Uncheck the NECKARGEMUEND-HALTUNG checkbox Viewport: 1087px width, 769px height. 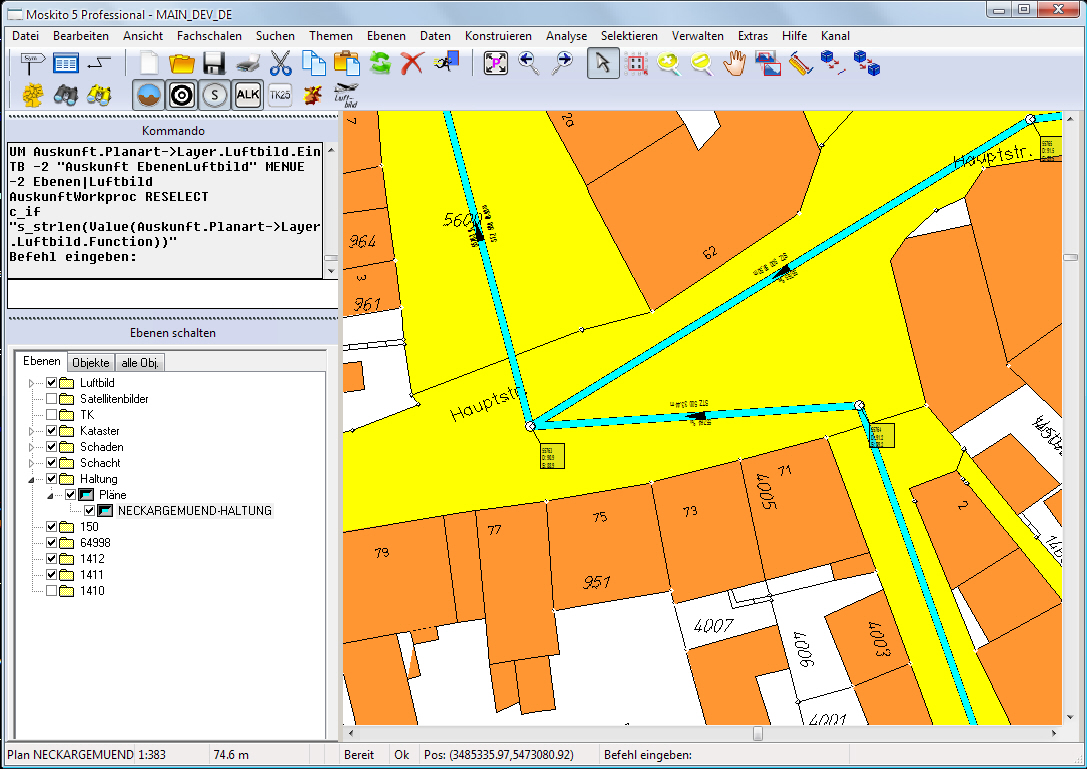point(89,510)
